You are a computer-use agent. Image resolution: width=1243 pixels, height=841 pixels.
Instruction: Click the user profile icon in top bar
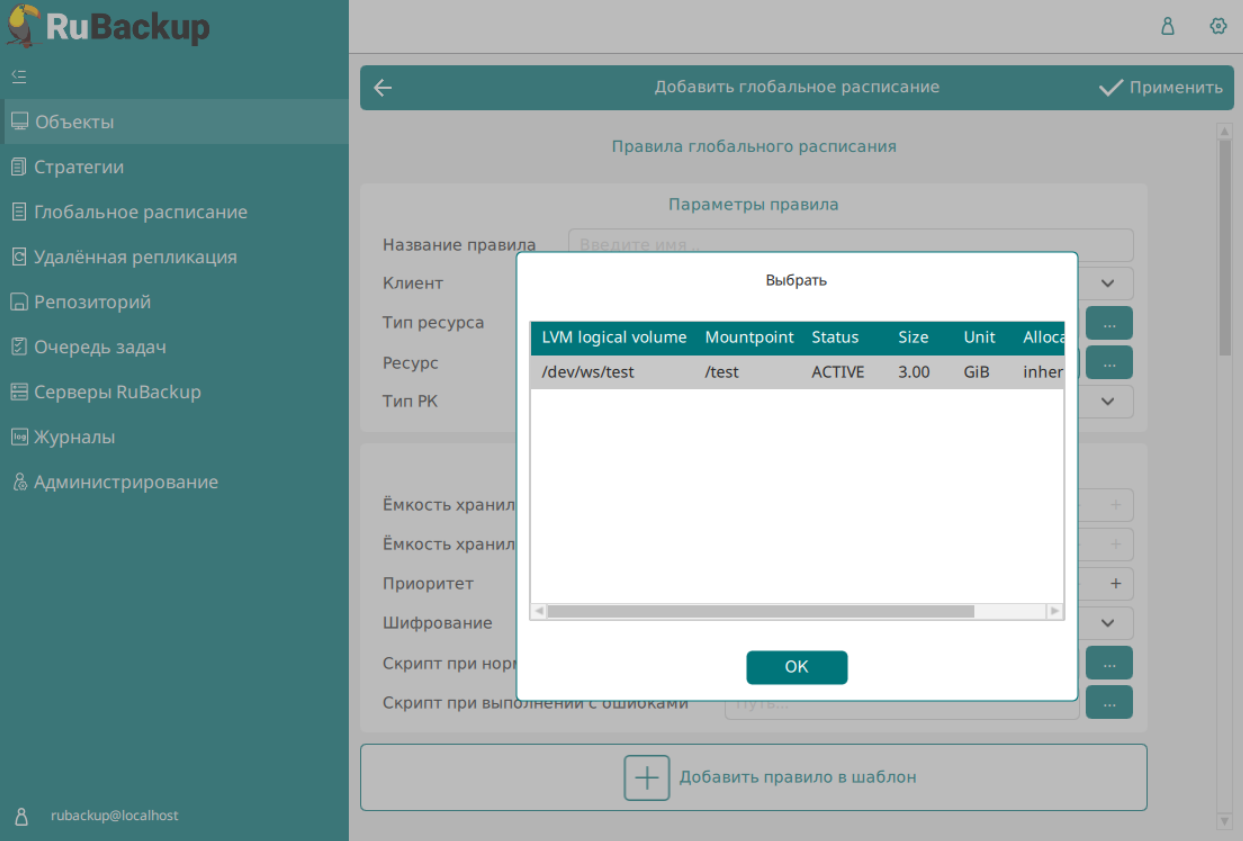[1167, 27]
